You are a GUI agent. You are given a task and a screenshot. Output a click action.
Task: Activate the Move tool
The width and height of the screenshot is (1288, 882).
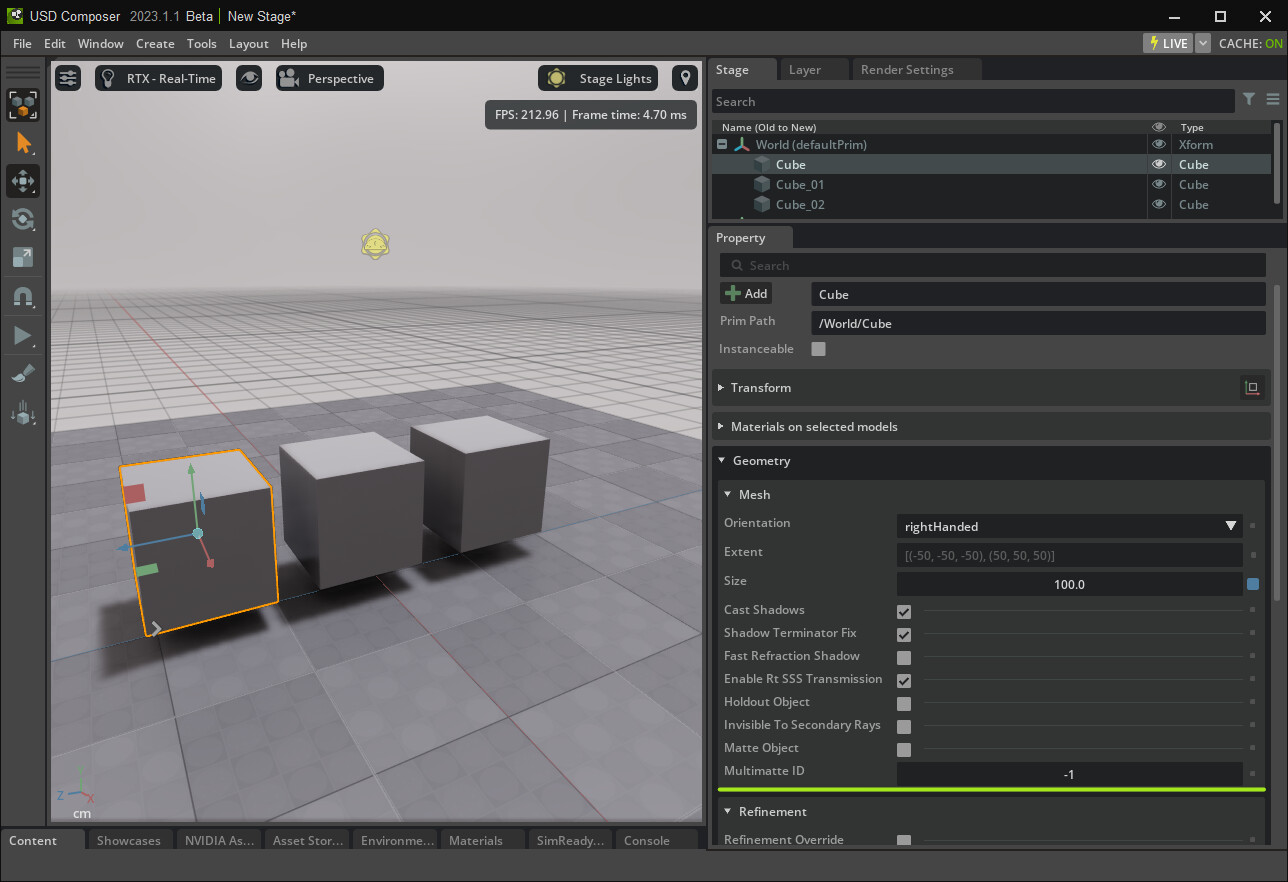(23, 181)
